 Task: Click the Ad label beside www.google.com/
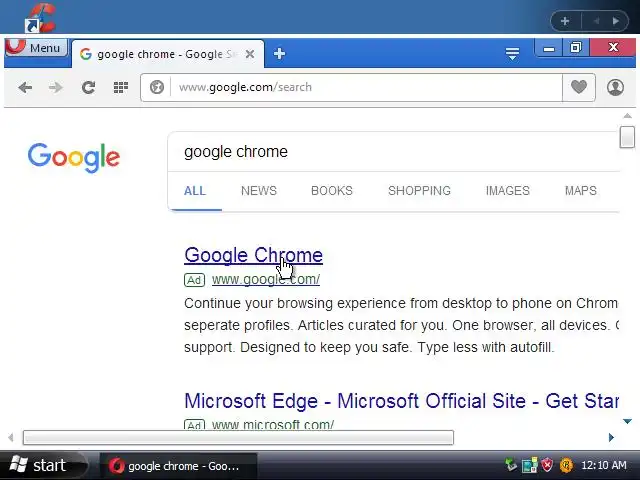(x=194, y=280)
